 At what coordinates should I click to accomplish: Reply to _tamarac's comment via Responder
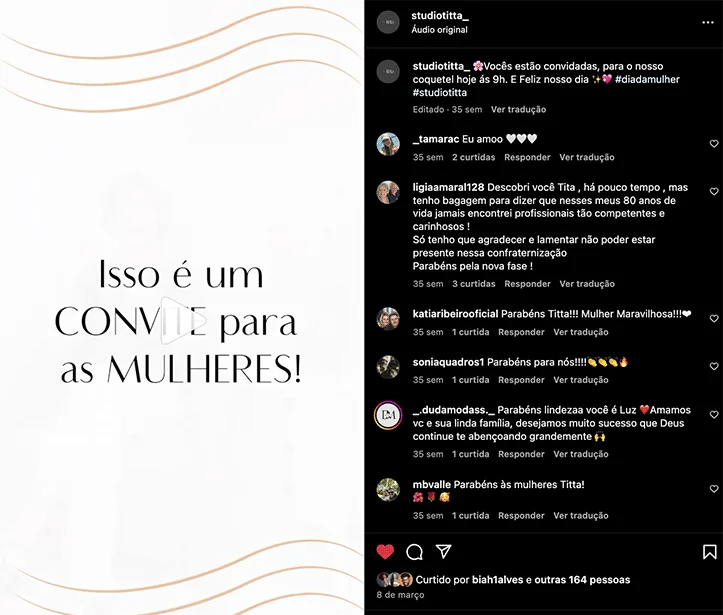coord(527,157)
